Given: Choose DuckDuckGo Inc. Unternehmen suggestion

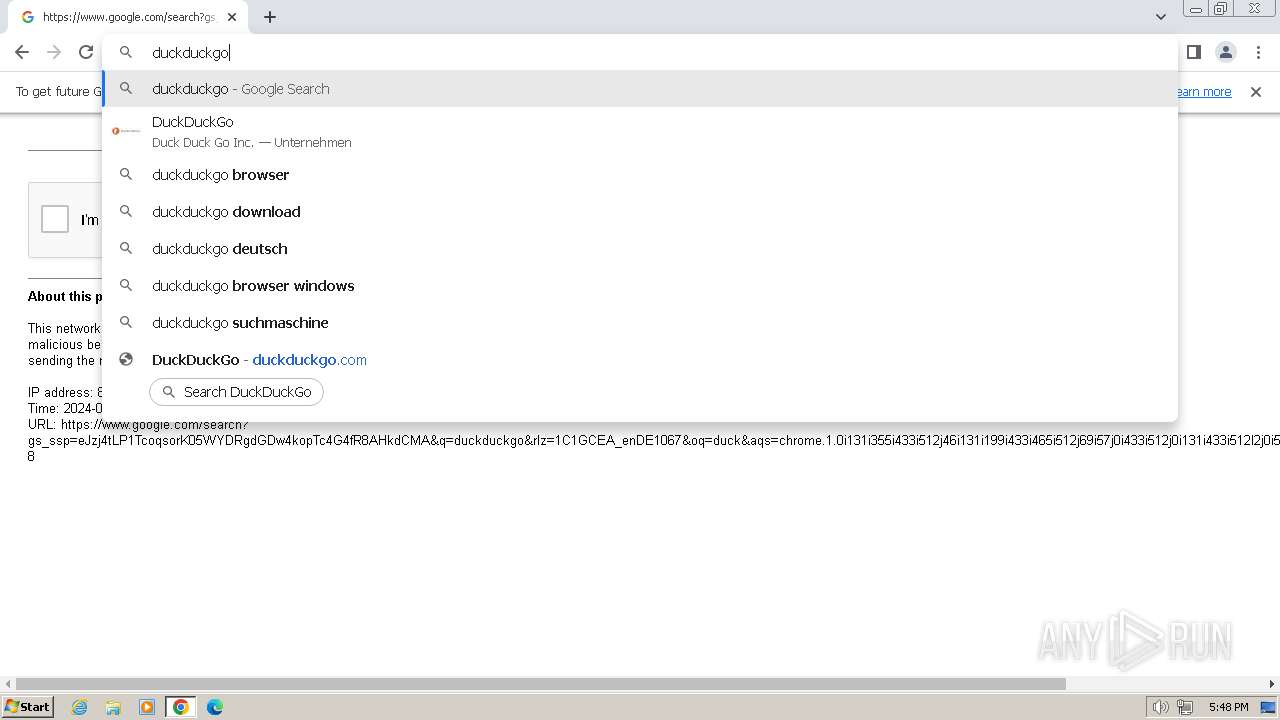Looking at the screenshot, I should point(640,131).
